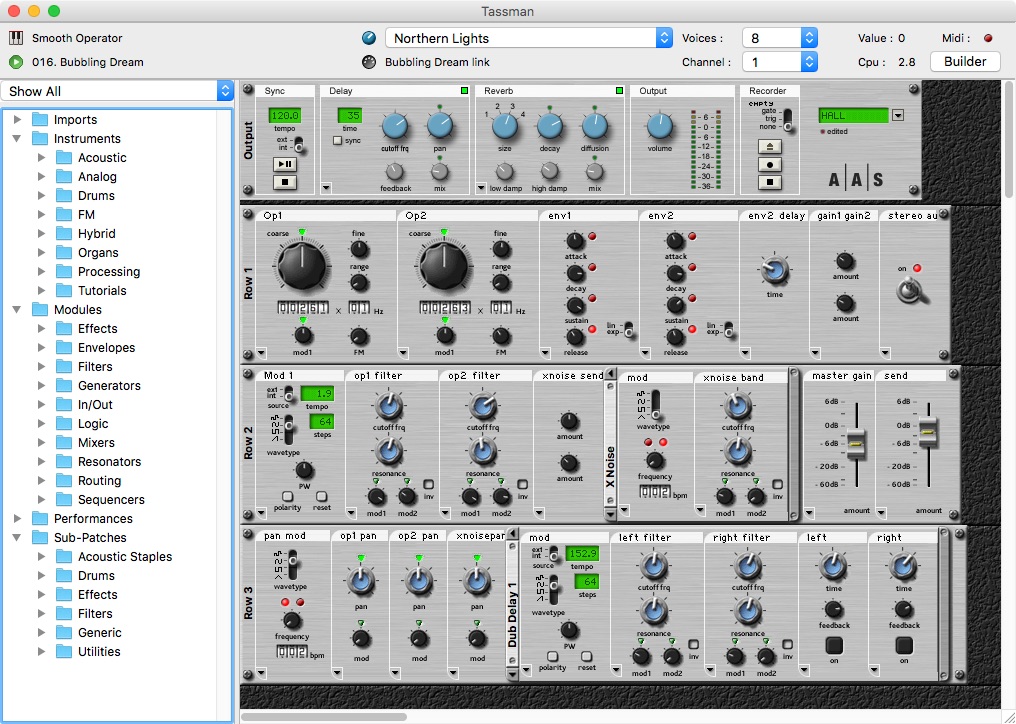Click the Recorder record button
Screen dimensions: 1016x724
pyautogui.click(x=770, y=164)
